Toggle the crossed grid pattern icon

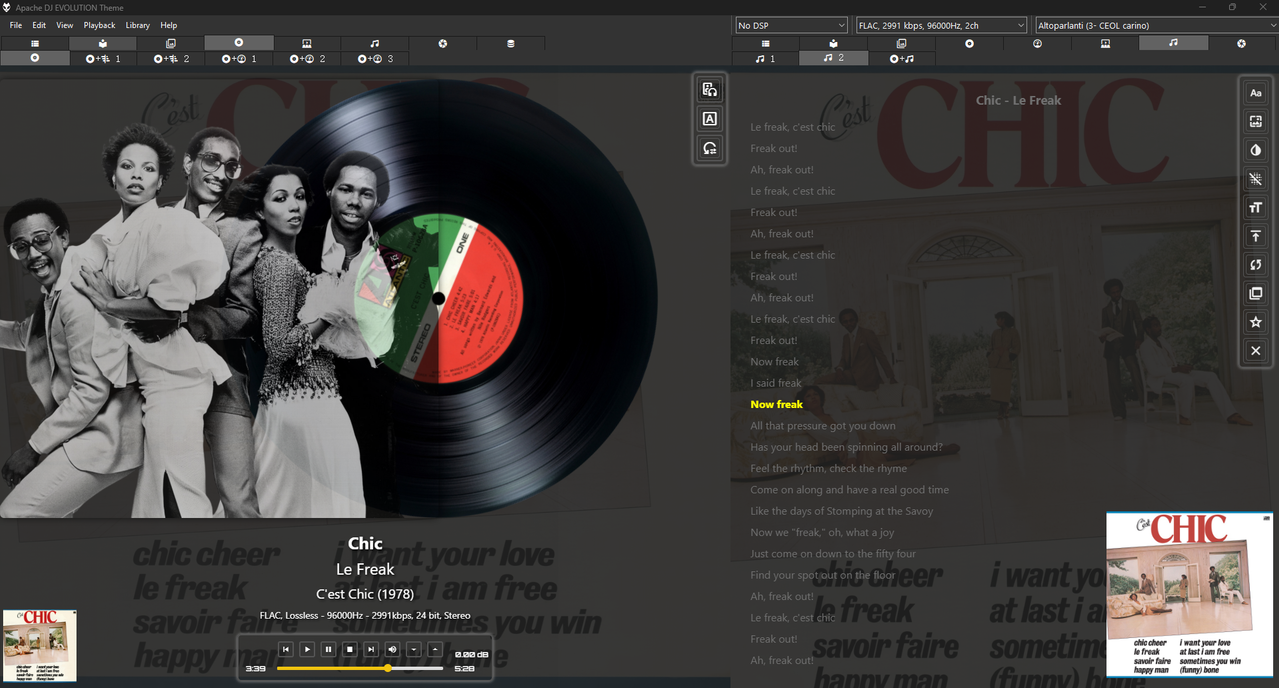pyautogui.click(x=1256, y=179)
